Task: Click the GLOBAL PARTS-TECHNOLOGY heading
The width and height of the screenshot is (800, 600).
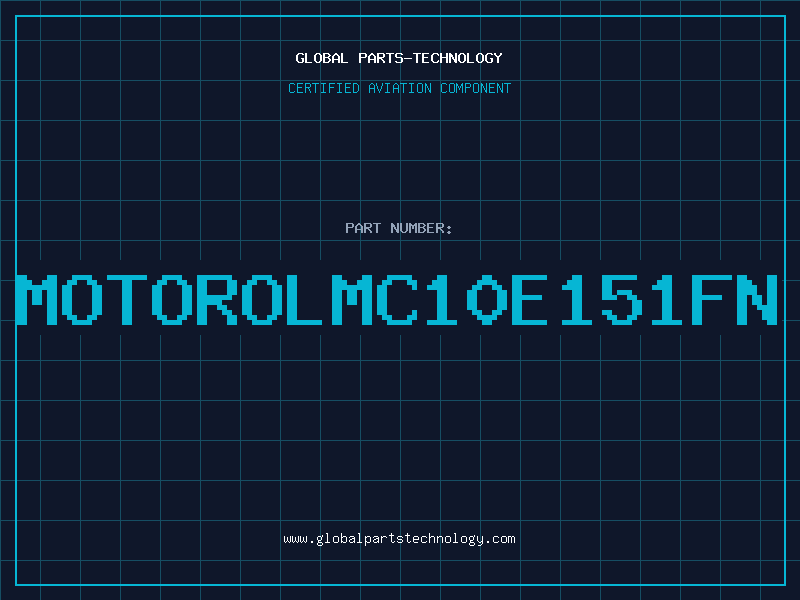Action: click(x=399, y=58)
